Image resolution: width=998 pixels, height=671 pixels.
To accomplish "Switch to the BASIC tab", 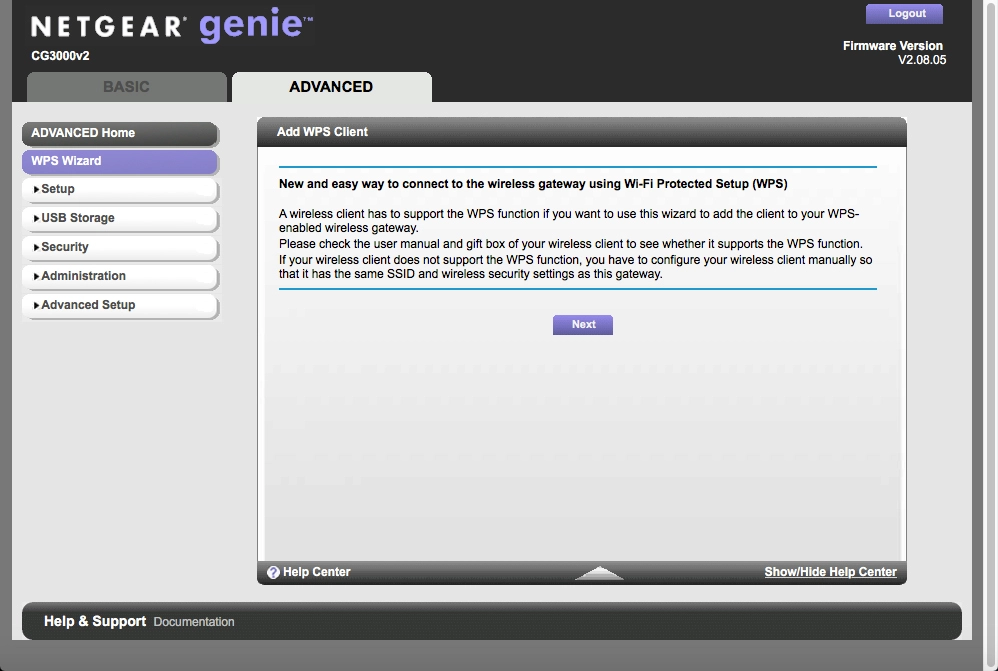I will point(127,87).
